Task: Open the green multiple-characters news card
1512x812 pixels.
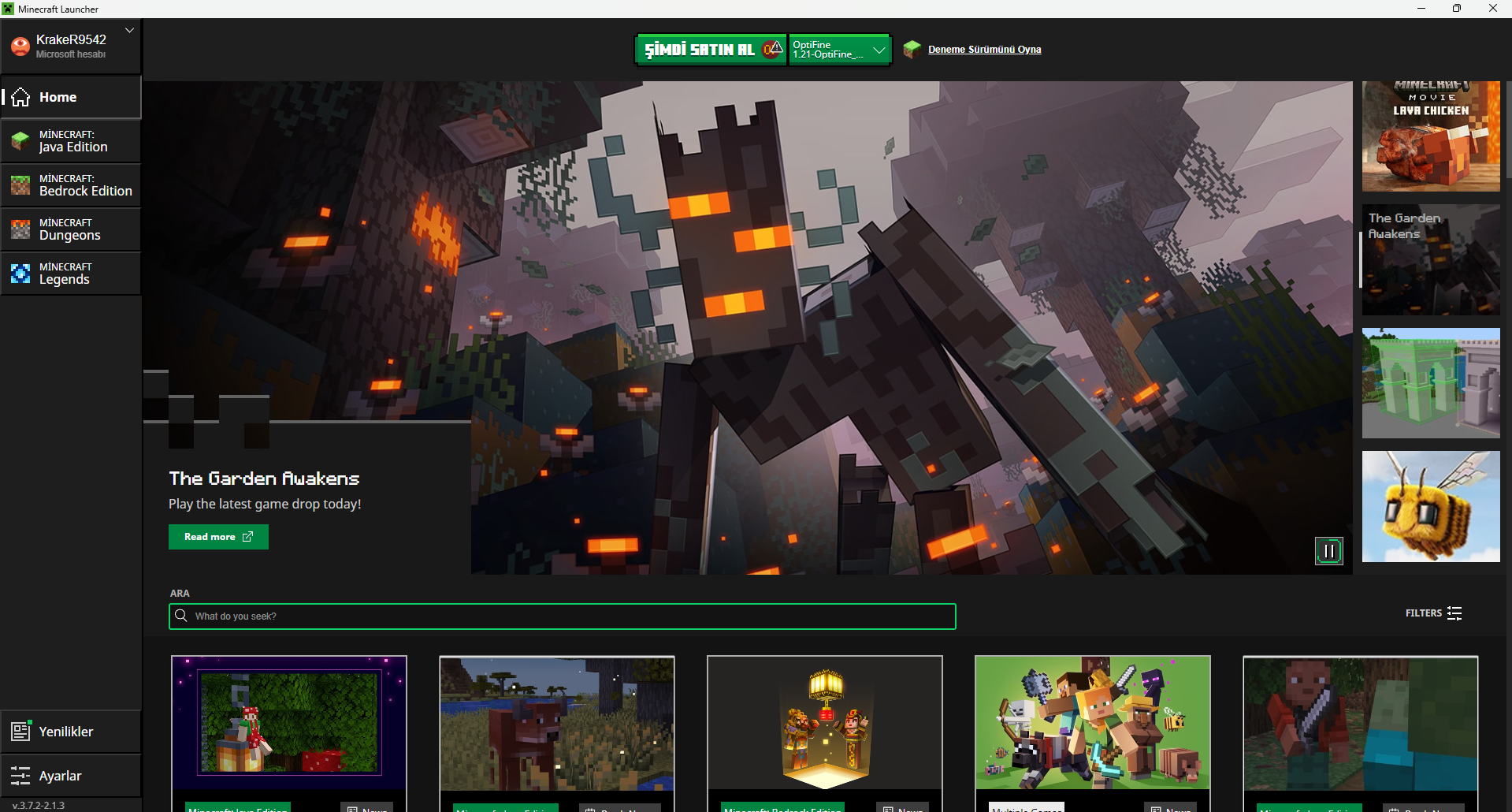Action: pos(1093,733)
